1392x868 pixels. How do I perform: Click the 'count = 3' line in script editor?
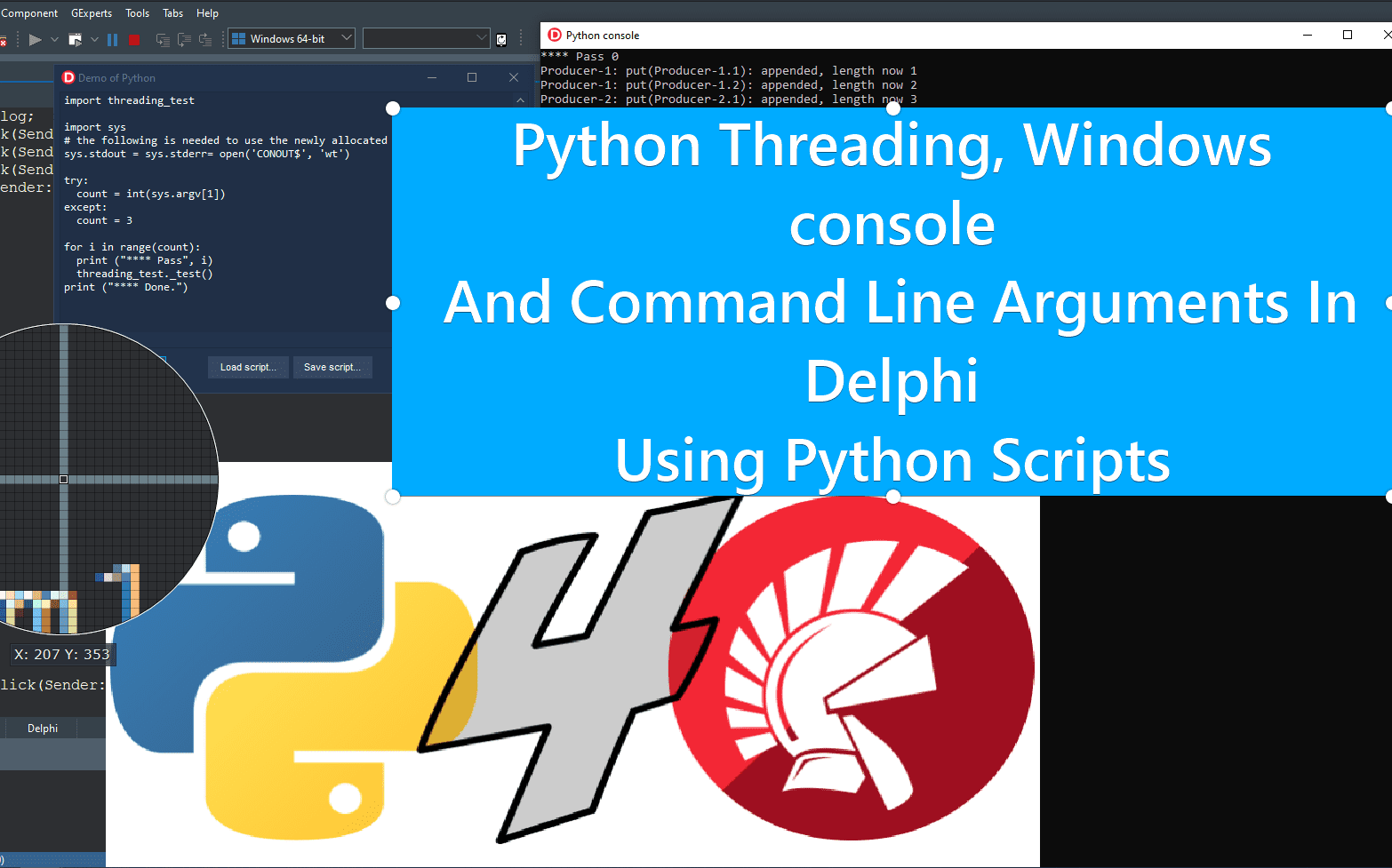pyautogui.click(x=104, y=220)
